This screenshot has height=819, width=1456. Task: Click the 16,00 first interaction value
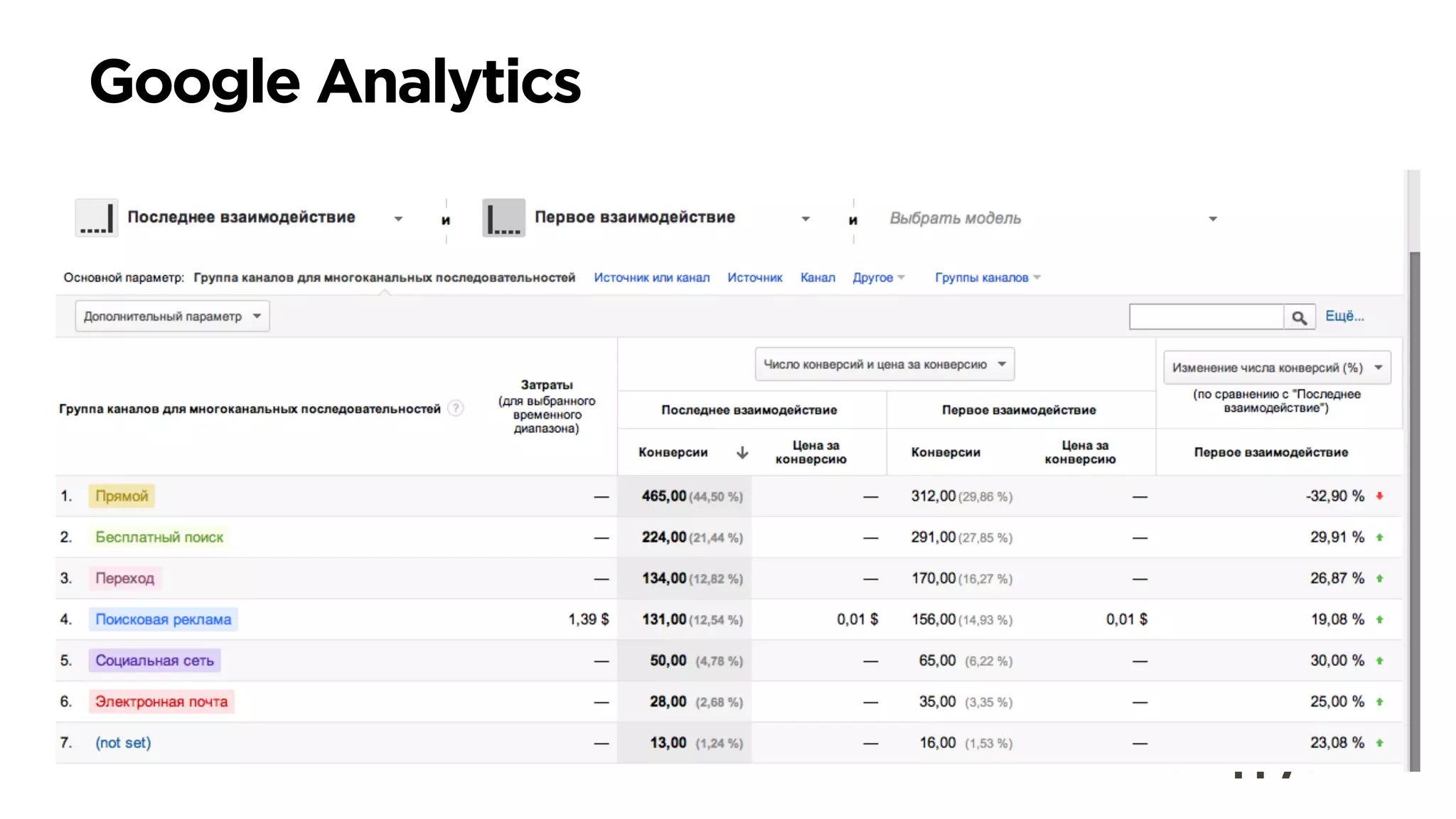[x=938, y=743]
